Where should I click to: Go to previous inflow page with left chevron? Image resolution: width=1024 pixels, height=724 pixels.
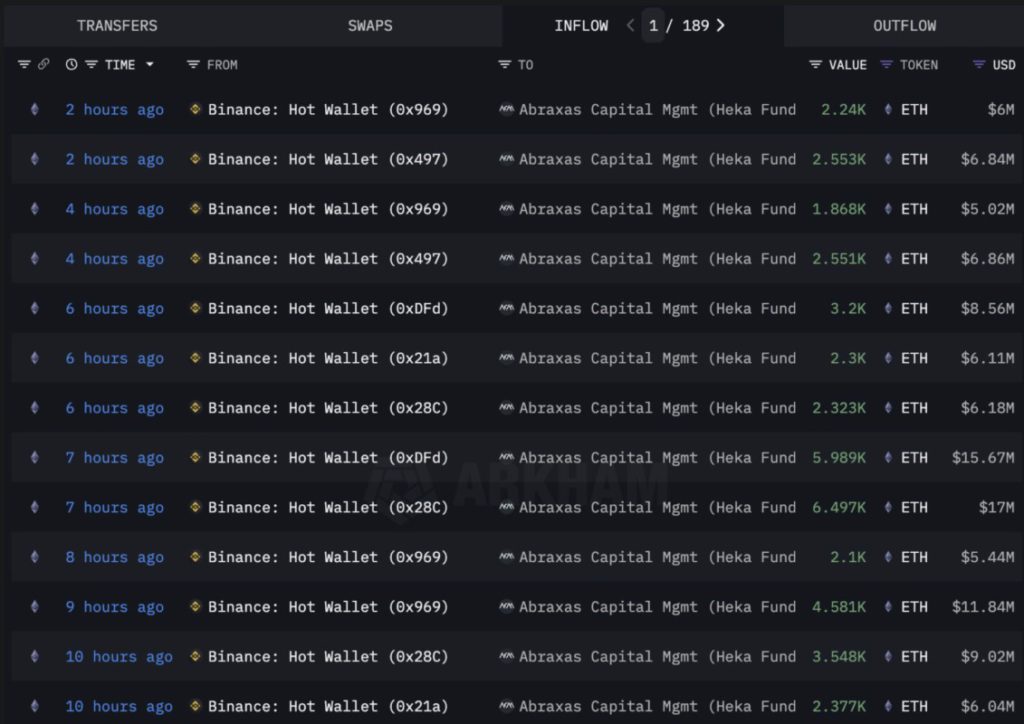[630, 26]
